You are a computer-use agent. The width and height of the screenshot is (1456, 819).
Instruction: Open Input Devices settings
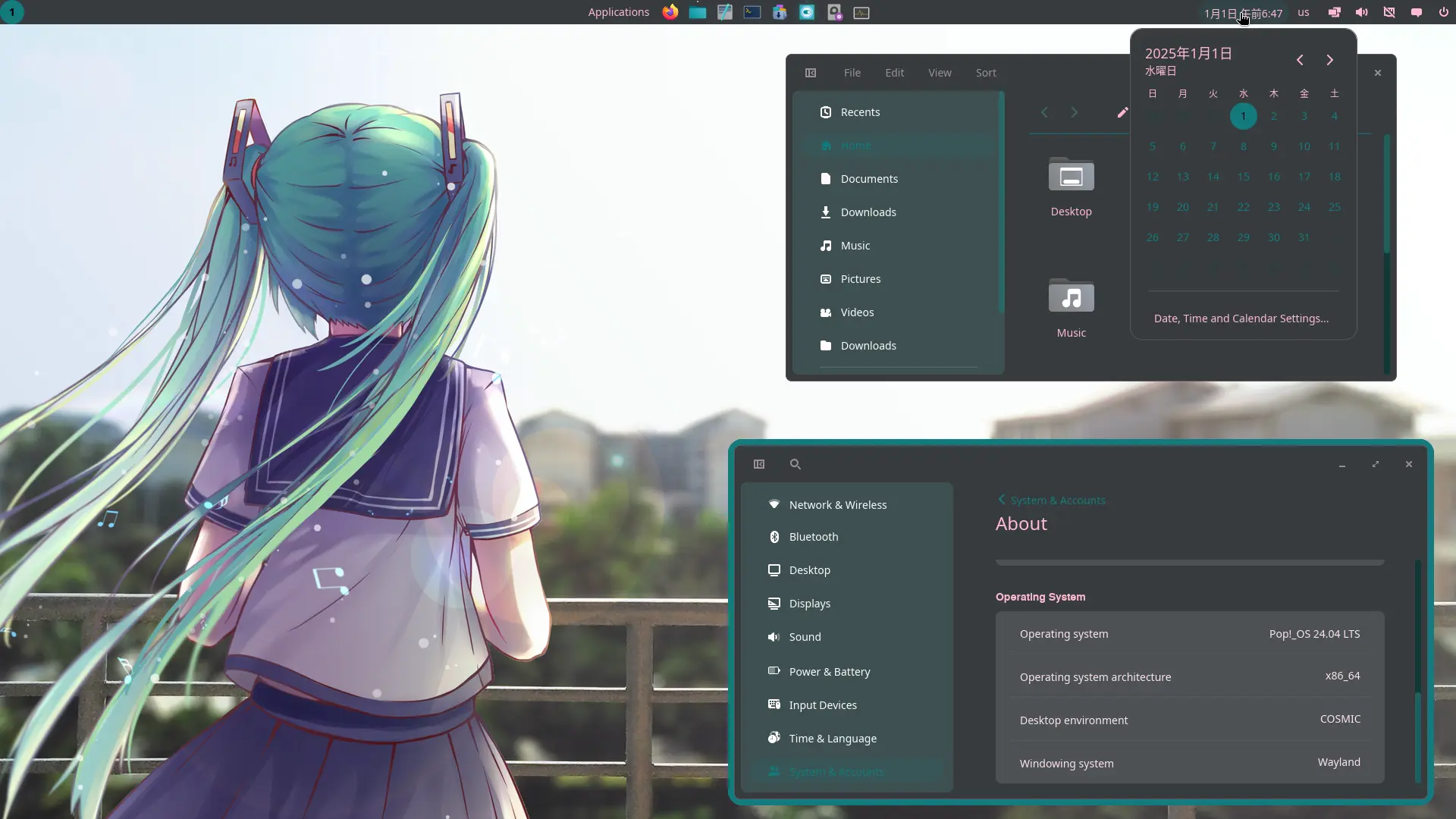846,705
